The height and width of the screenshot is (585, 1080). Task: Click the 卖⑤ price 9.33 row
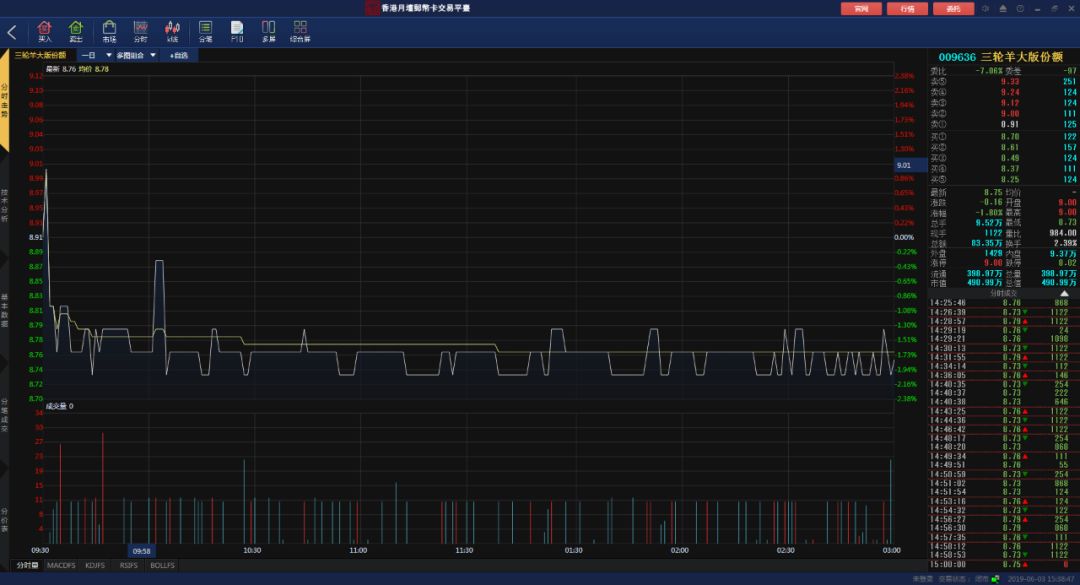(1003, 81)
